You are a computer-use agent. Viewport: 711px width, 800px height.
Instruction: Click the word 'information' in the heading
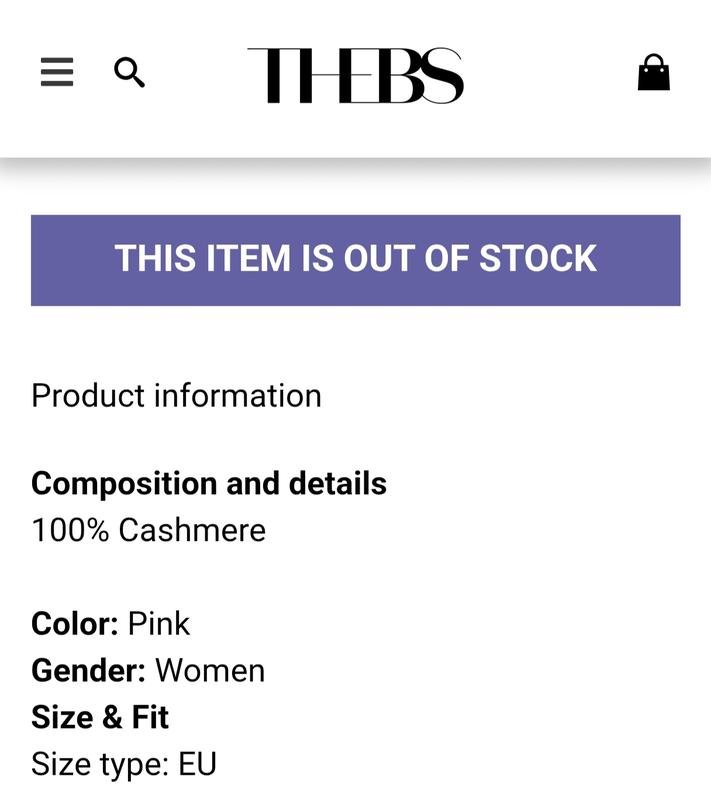pyautogui.click(x=238, y=396)
